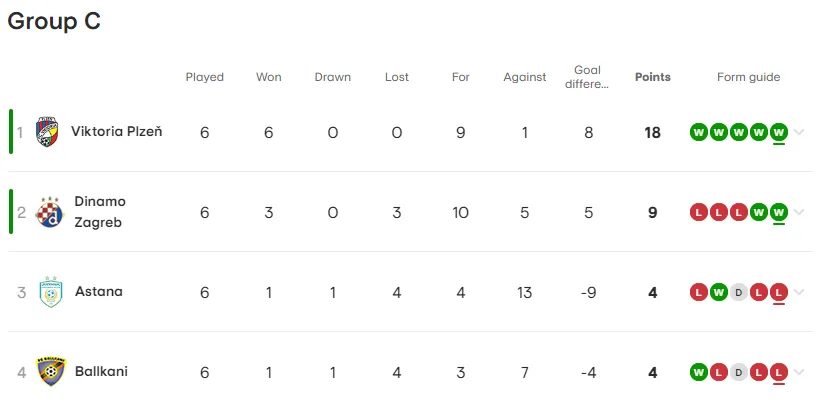Click the Ballkani team name

coord(101,371)
